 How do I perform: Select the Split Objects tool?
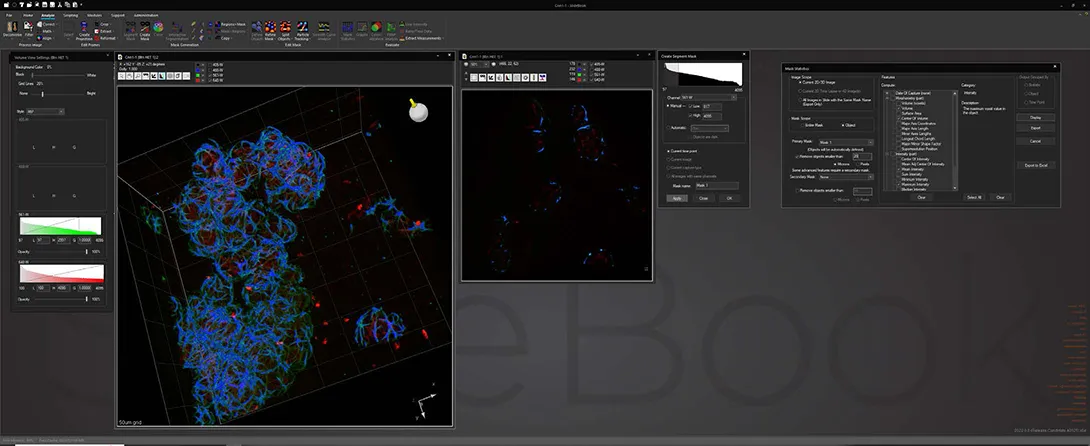coord(285,29)
